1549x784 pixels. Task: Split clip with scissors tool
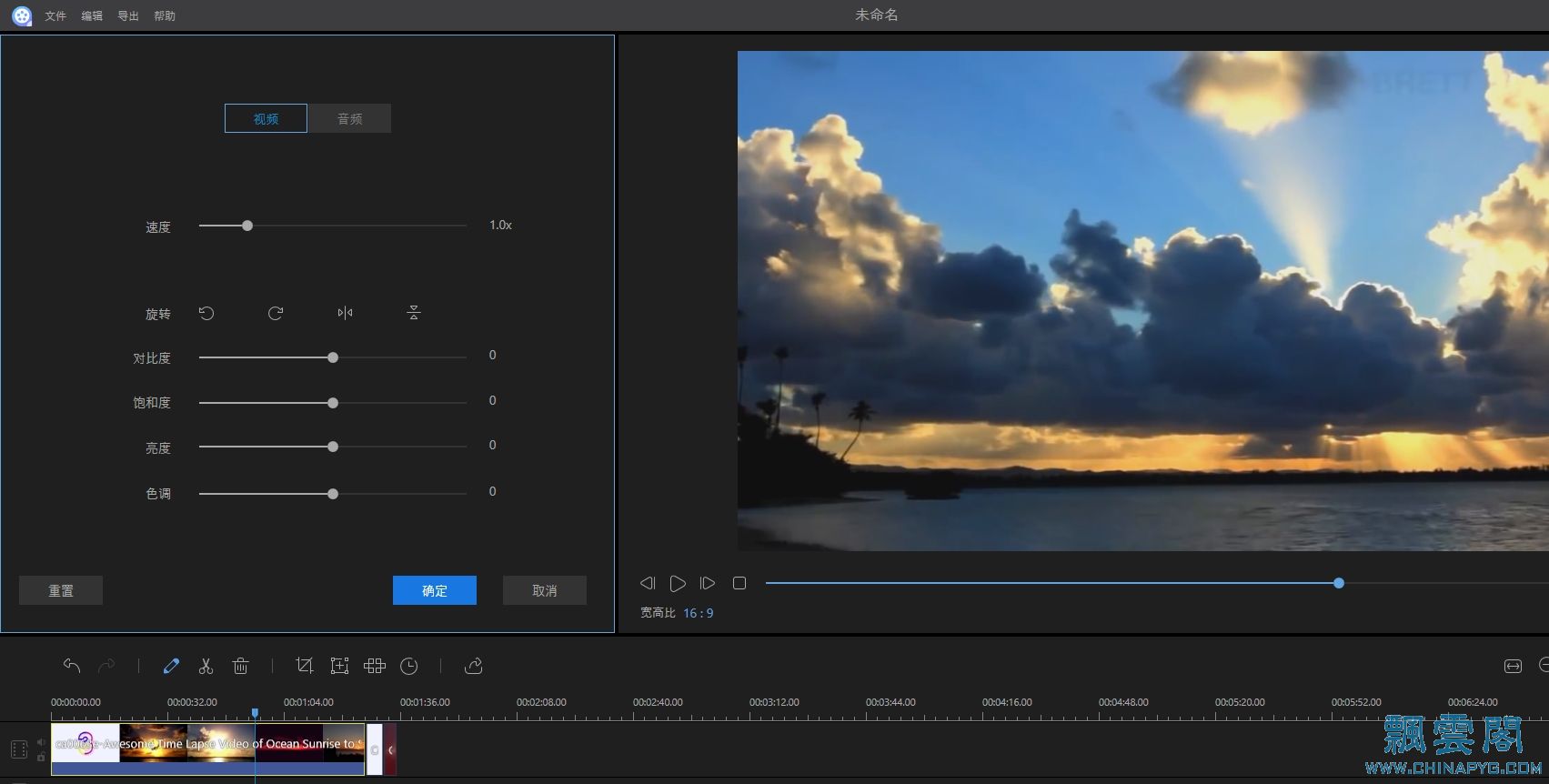point(206,666)
